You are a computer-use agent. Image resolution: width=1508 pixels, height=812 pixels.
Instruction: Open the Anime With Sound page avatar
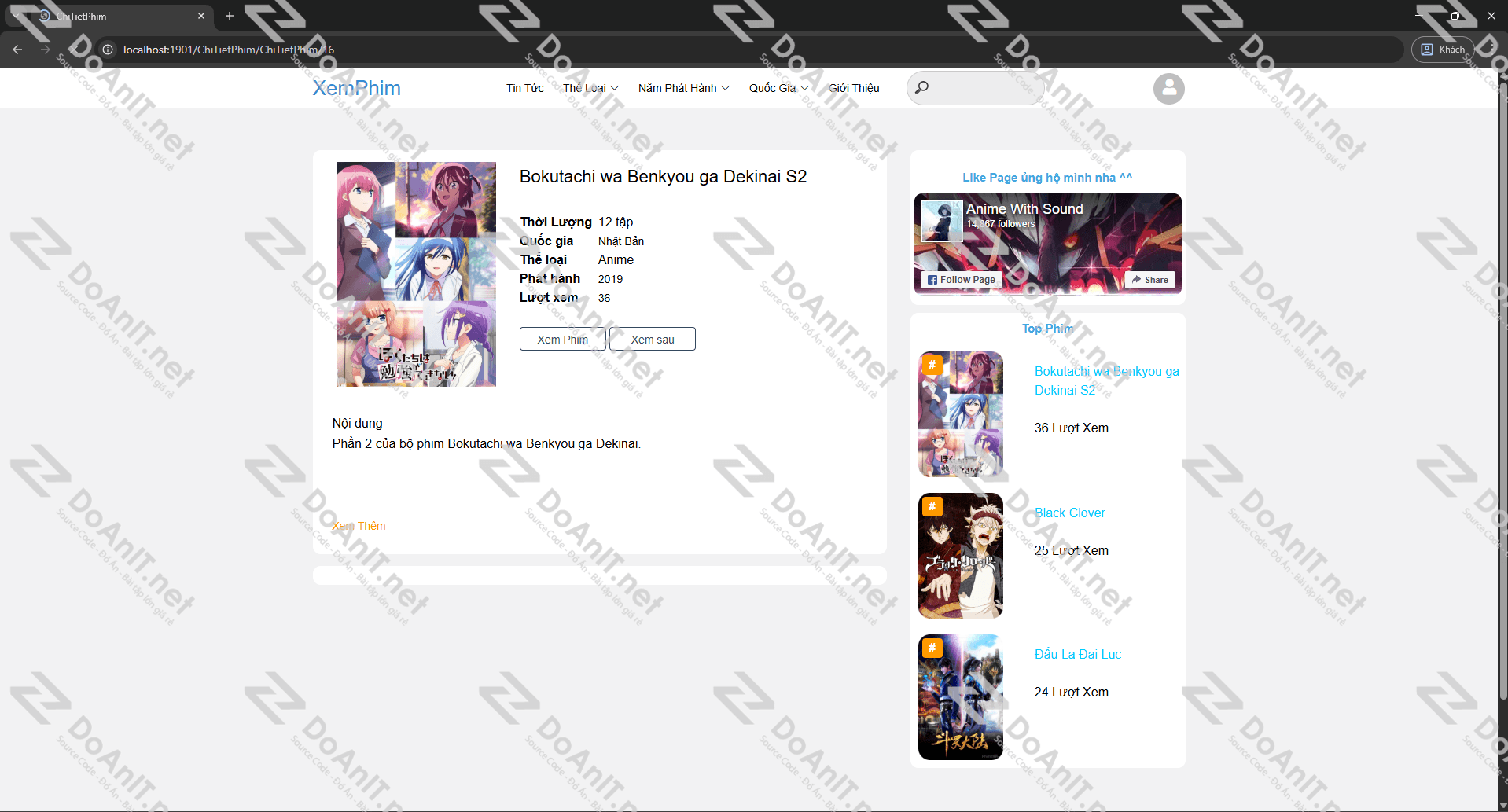pos(941,220)
